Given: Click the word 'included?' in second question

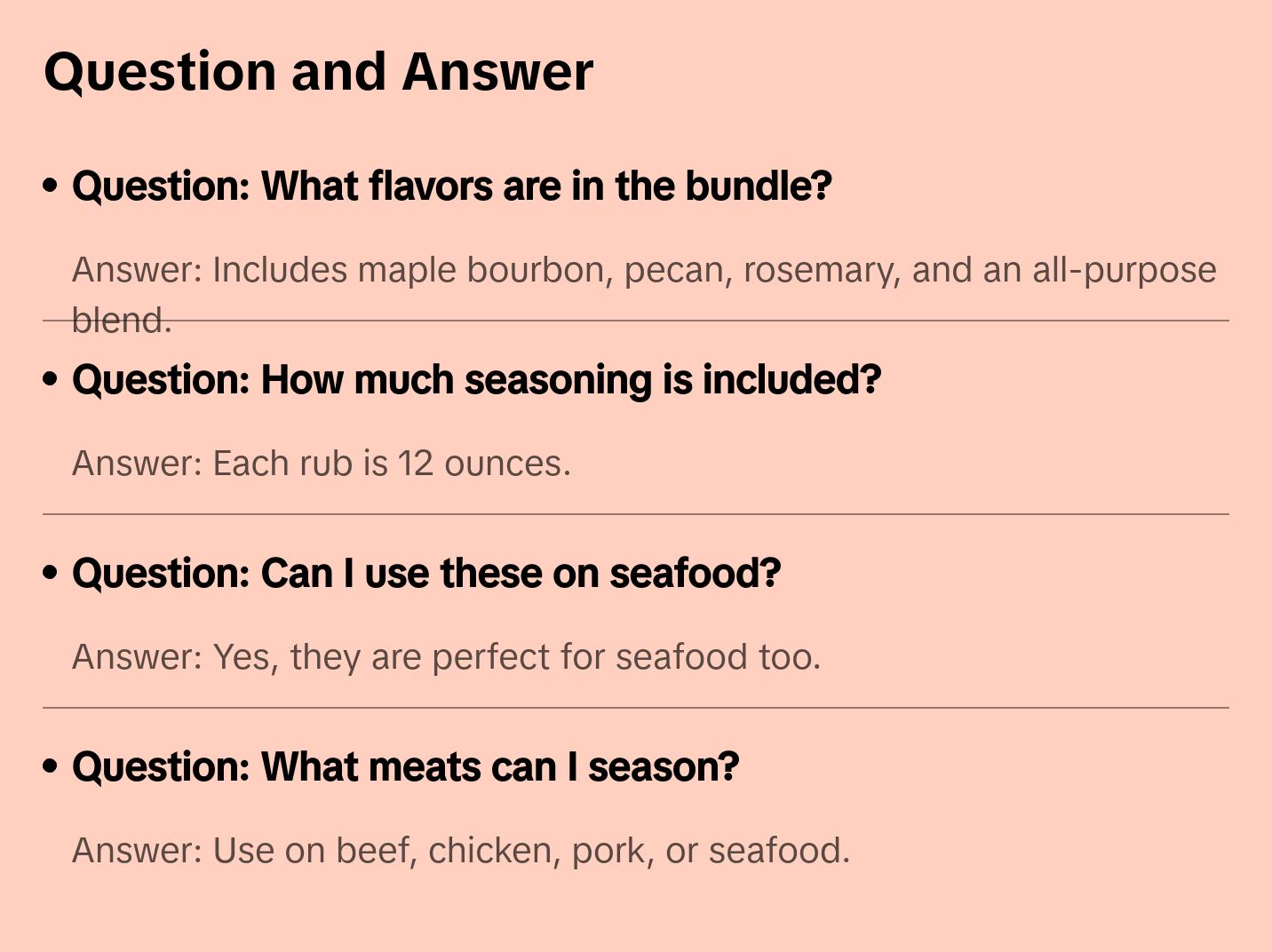Looking at the screenshot, I should coord(791,380).
